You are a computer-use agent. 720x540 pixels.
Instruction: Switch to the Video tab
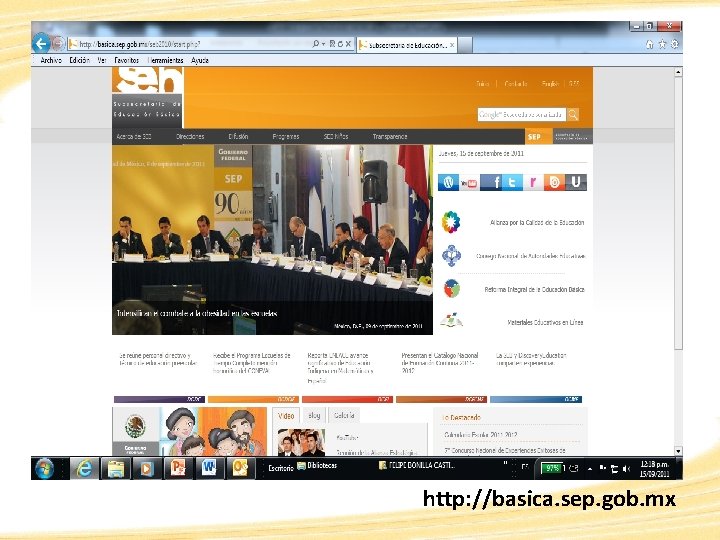coord(286,416)
